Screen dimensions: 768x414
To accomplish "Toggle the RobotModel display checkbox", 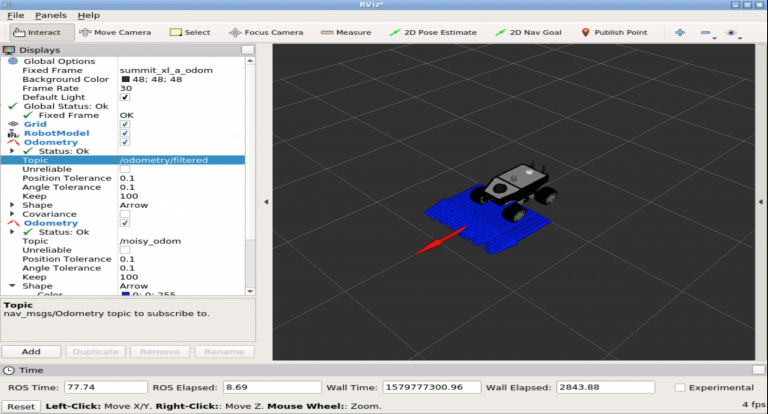I will [x=125, y=133].
